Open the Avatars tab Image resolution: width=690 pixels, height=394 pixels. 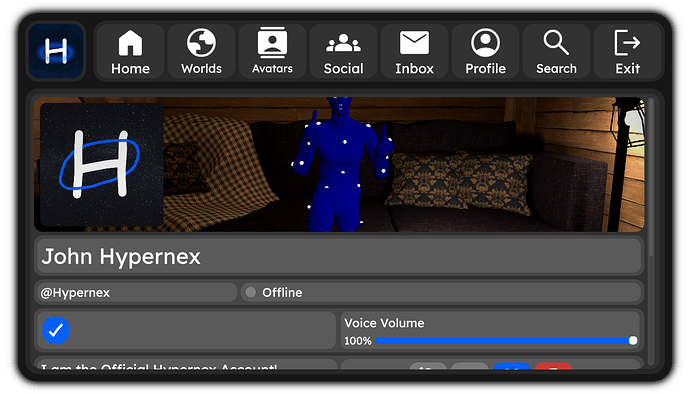coord(272,52)
